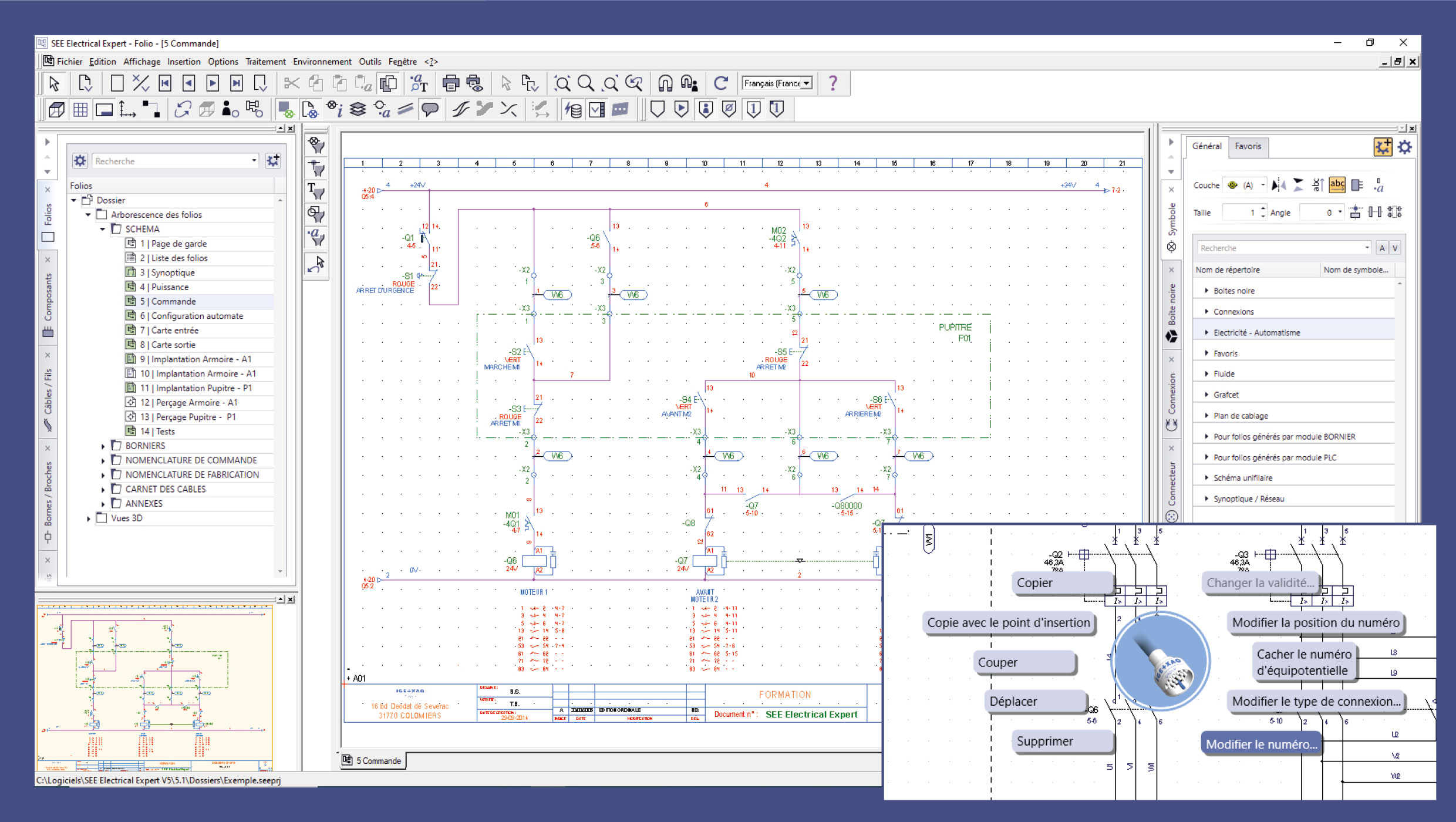Screen dimensions: 1456x822
Task: Click the speech bubble comment icon
Action: point(430,109)
